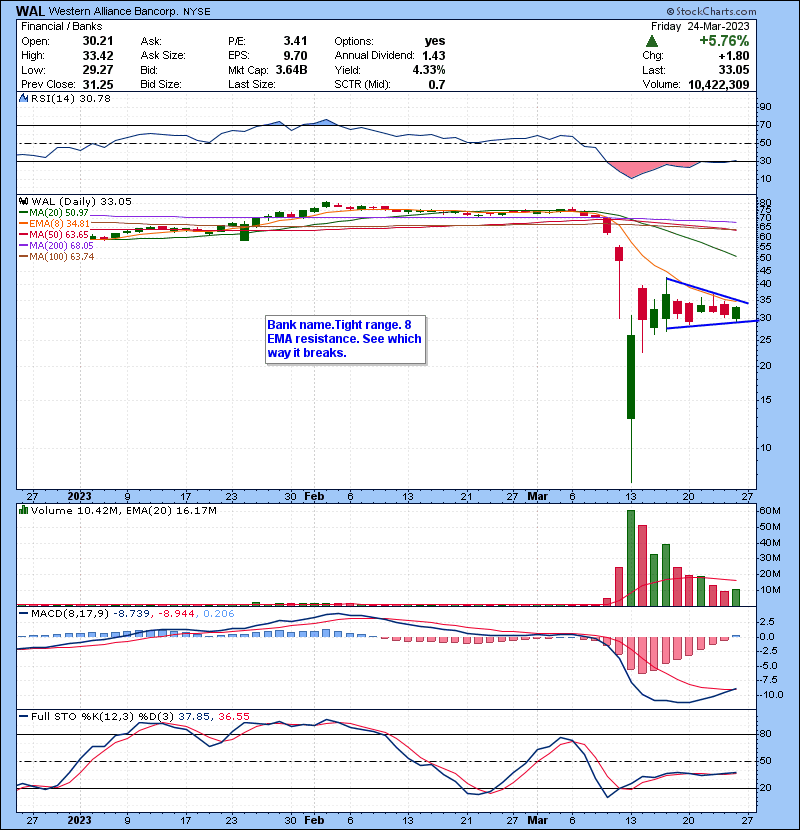Click the Feb label on bottom stochastic axis

(x=314, y=820)
